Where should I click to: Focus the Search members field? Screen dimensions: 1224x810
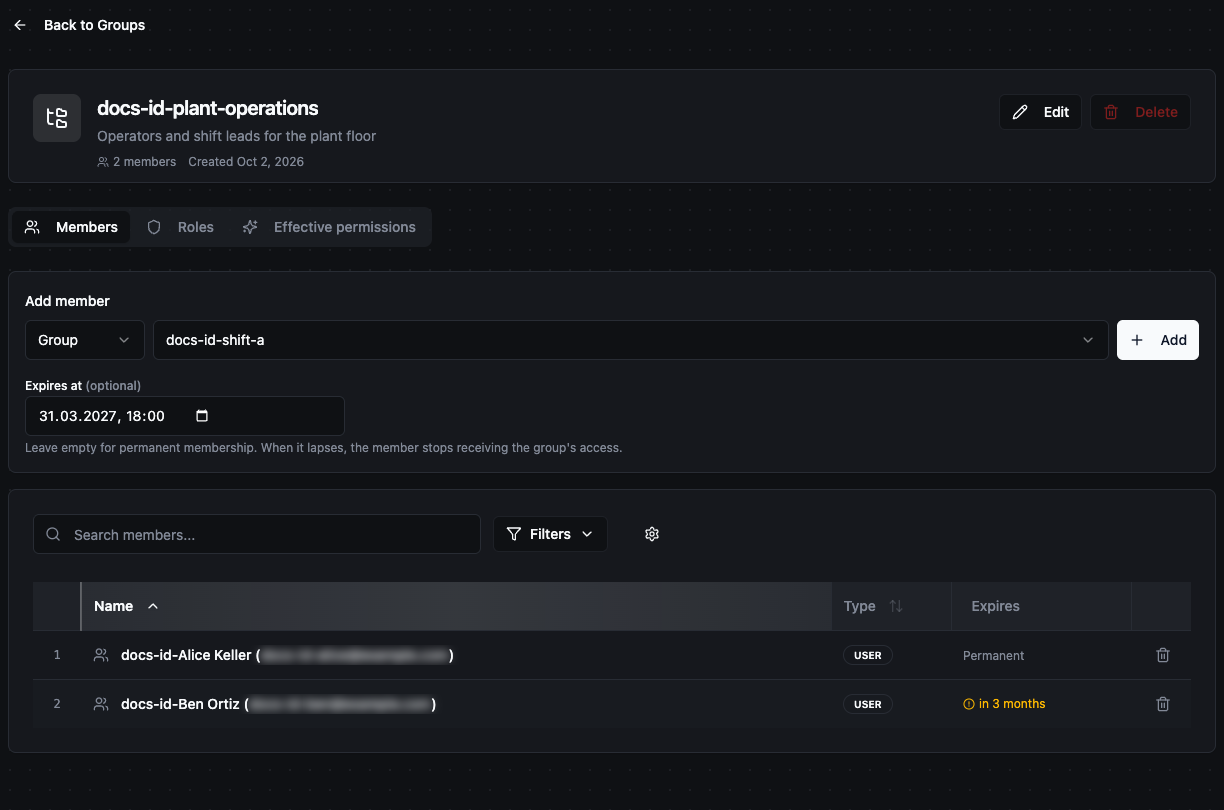tap(257, 534)
